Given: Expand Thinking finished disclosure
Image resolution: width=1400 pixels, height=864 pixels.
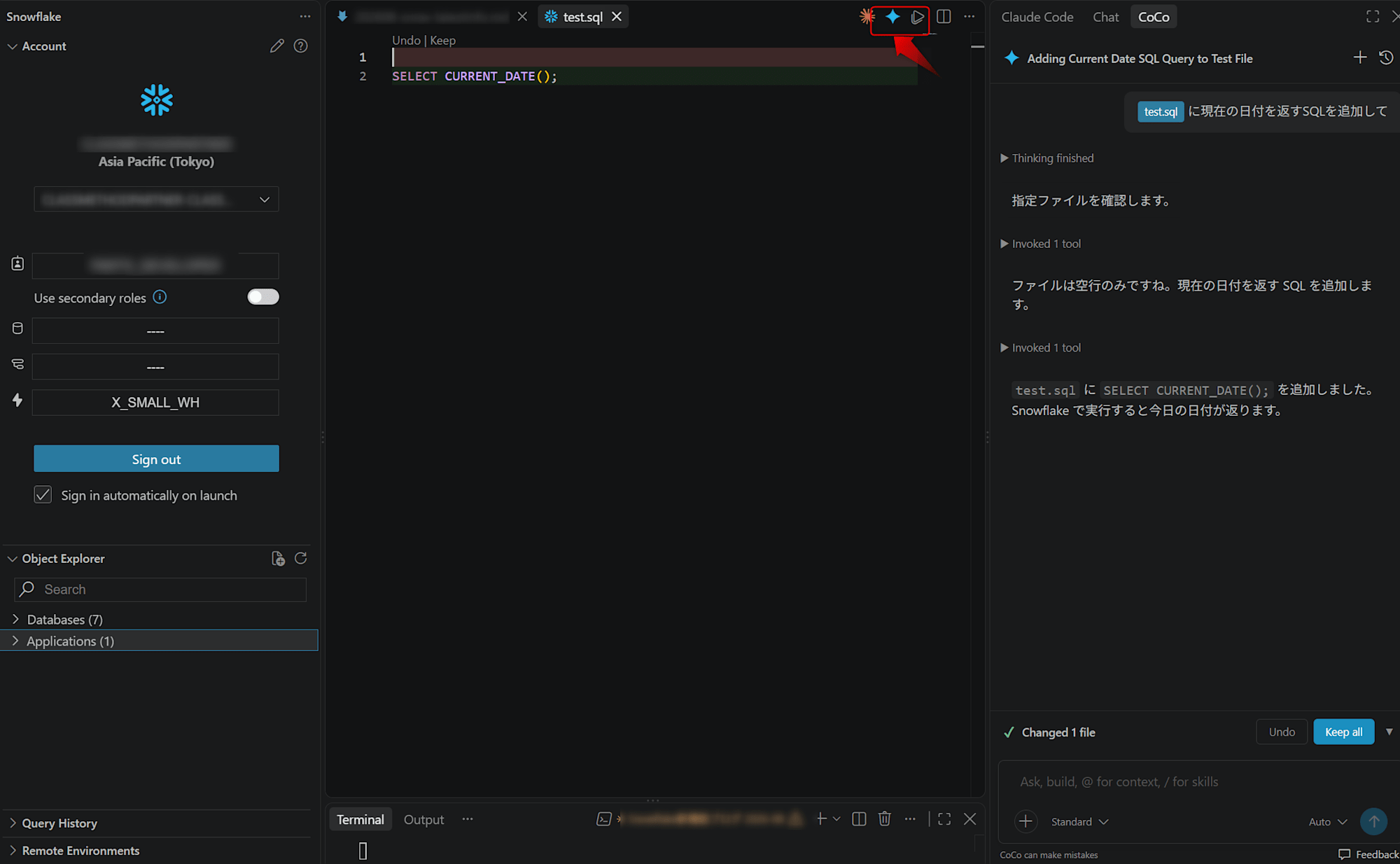Looking at the screenshot, I should (1048, 158).
